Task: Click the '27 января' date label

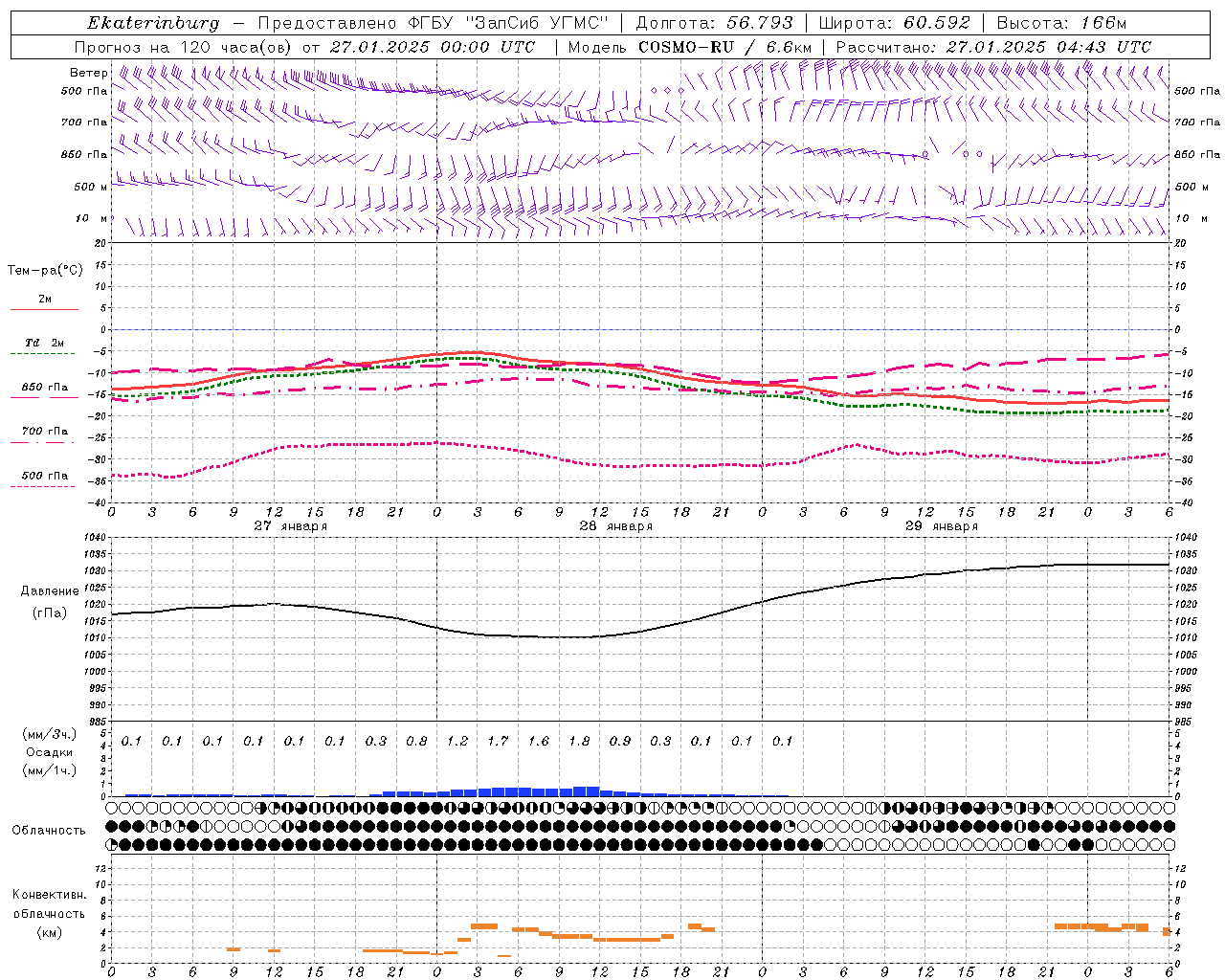Action: coord(290,526)
